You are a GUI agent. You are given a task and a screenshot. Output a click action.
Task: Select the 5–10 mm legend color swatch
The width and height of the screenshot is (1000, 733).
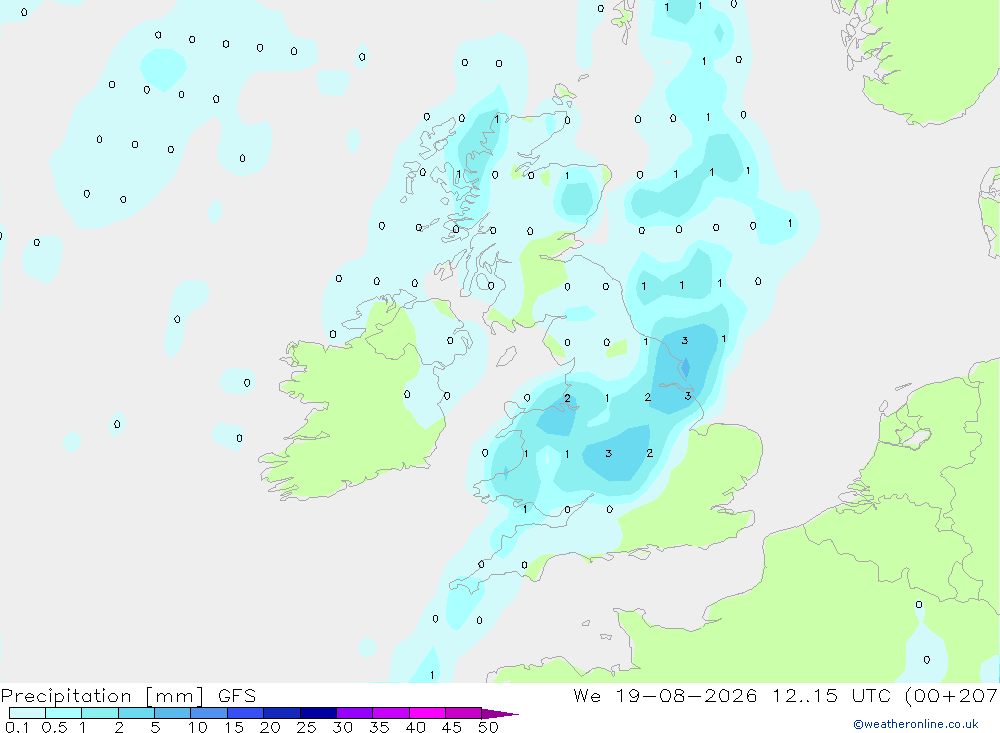[173, 713]
